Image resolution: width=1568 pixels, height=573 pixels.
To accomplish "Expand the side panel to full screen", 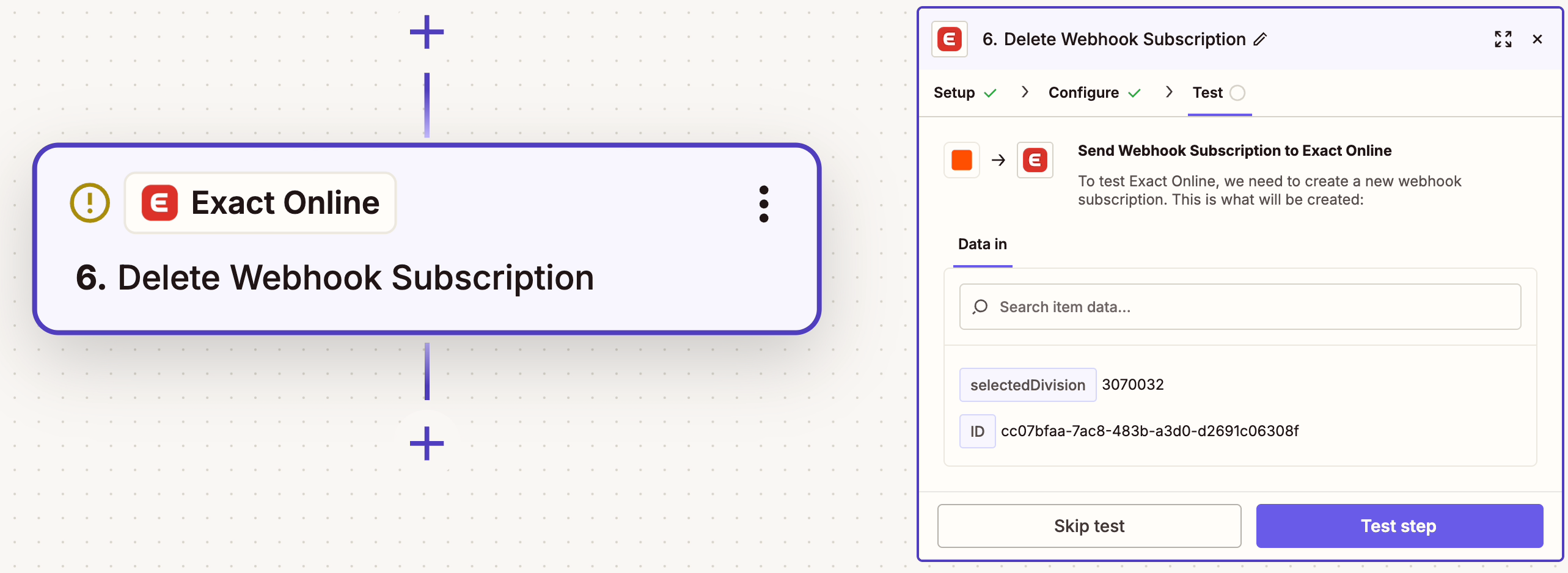I will click(x=1503, y=40).
